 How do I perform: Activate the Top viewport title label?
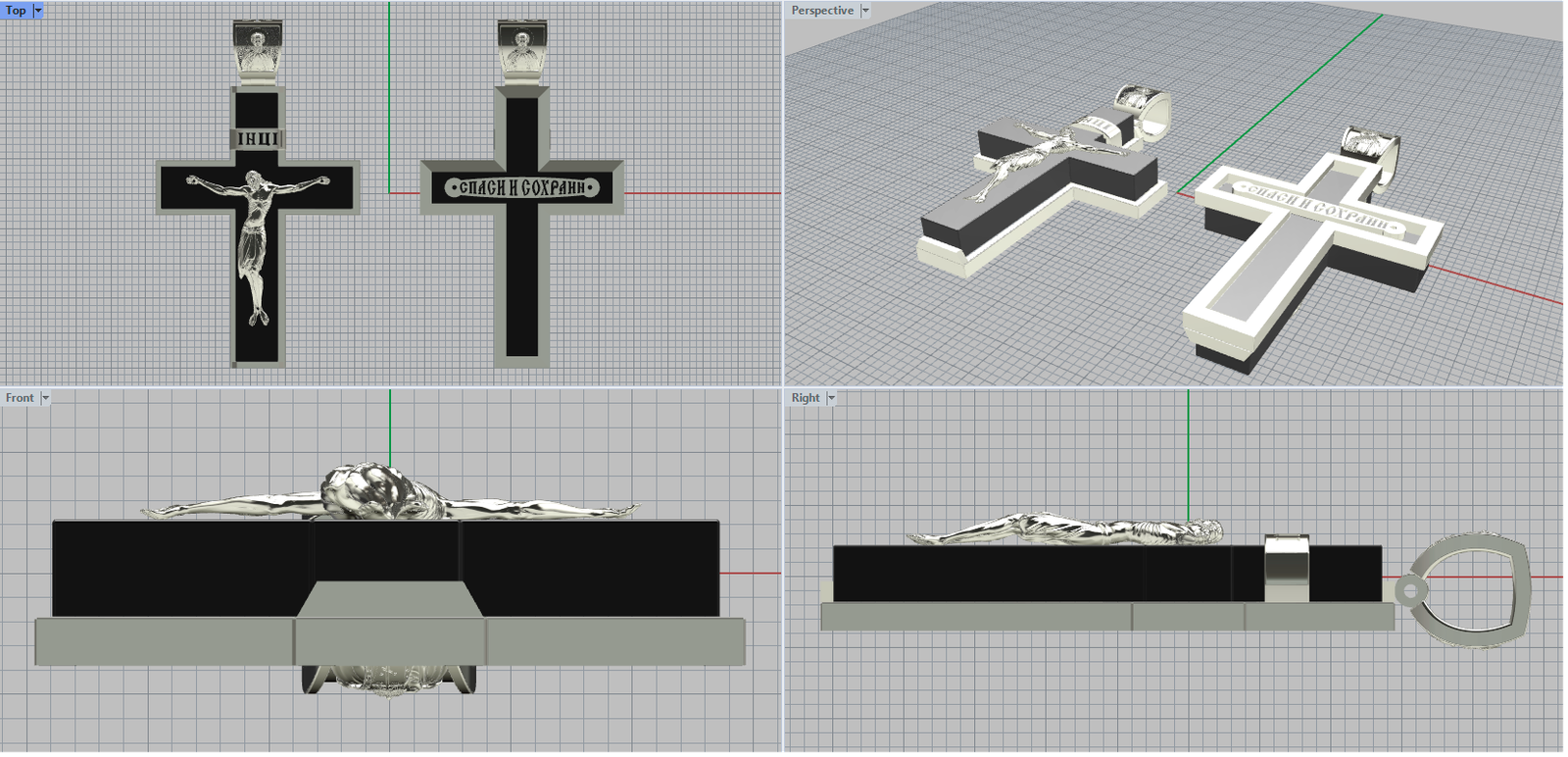16,11
